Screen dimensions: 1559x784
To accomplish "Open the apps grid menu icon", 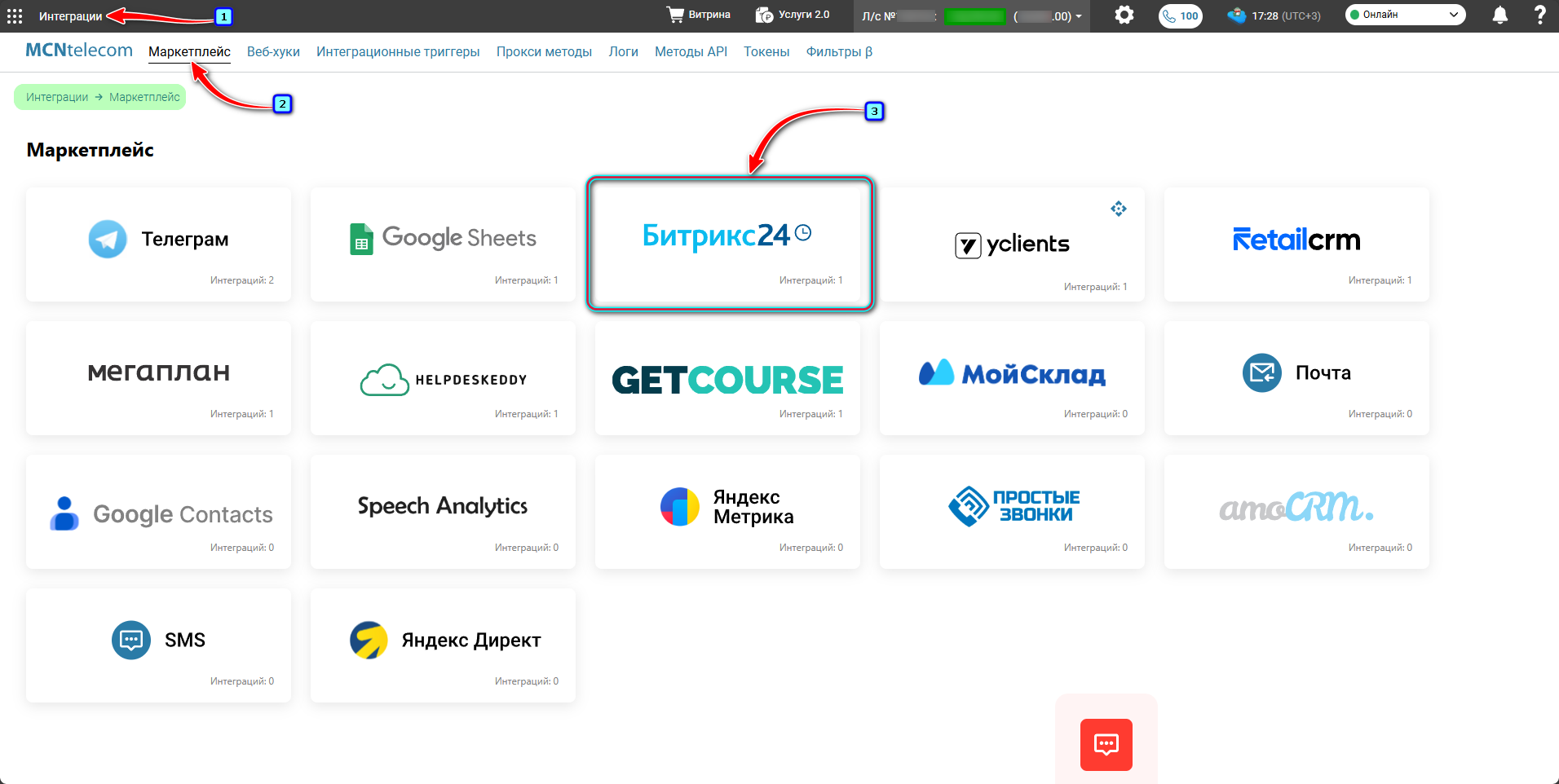I will click(x=15, y=16).
